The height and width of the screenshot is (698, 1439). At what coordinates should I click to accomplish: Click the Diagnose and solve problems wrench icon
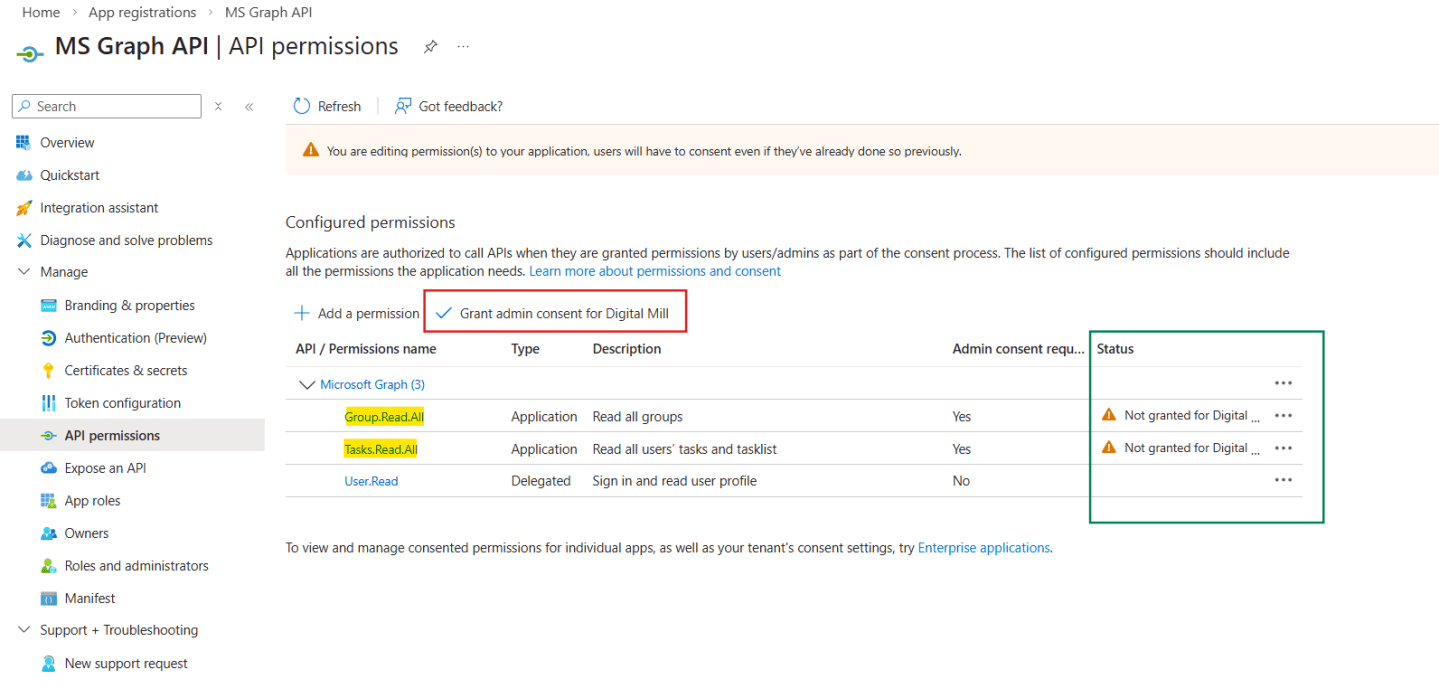pyautogui.click(x=24, y=240)
